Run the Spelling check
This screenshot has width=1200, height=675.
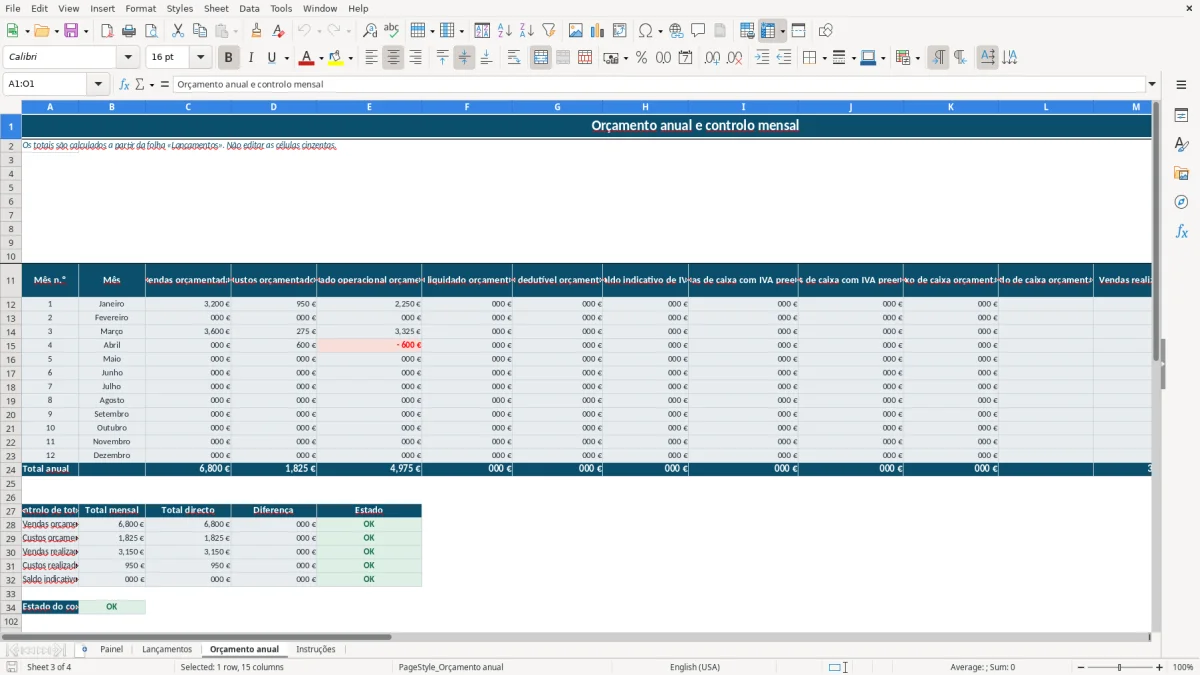click(x=391, y=31)
